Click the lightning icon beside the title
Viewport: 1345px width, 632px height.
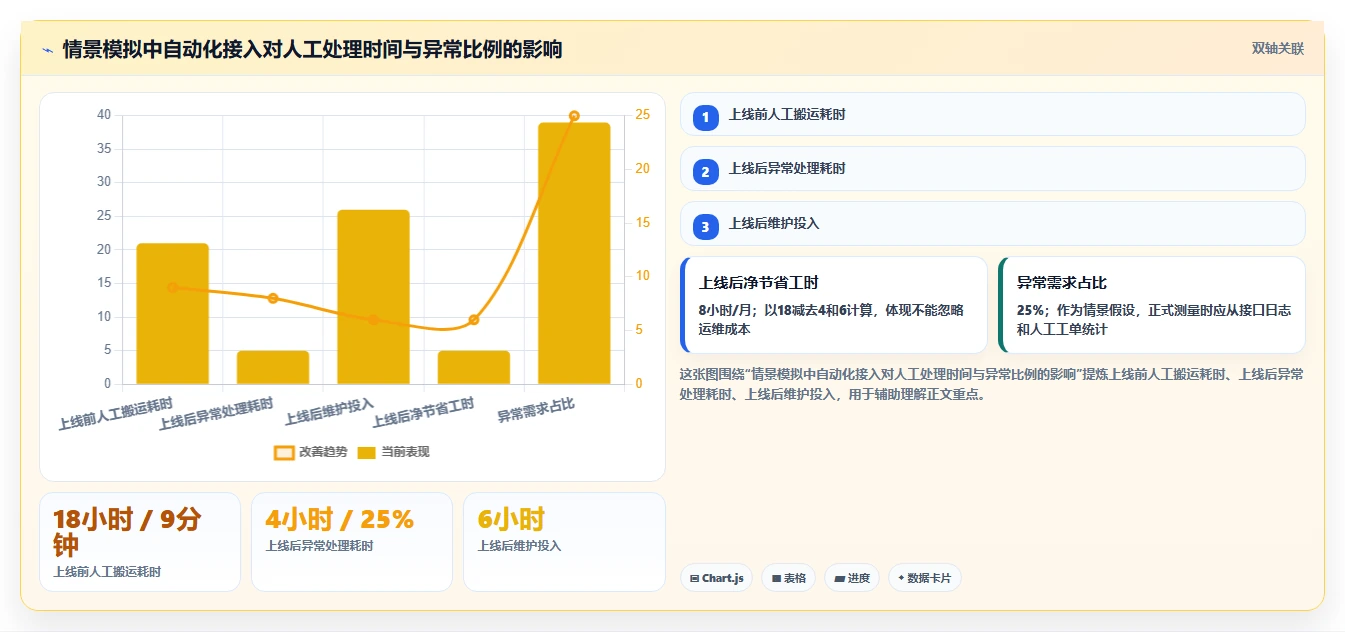(47, 49)
